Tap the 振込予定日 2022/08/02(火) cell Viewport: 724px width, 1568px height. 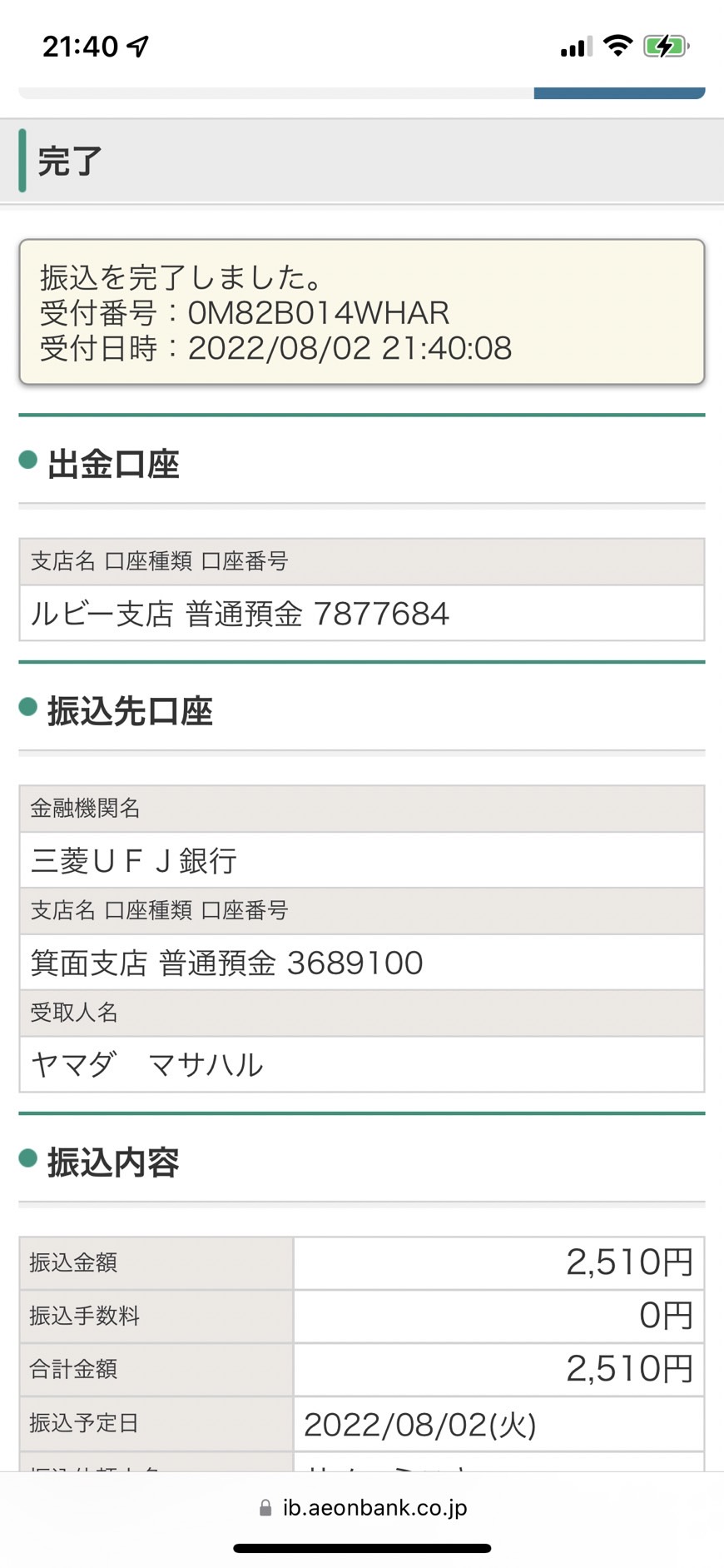(x=498, y=1424)
